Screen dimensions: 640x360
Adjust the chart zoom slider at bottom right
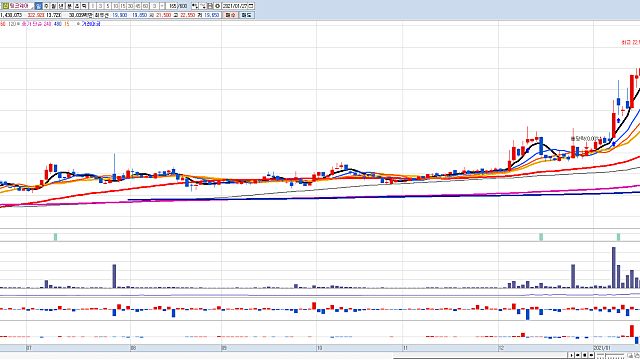pyautogui.click(x=605, y=355)
